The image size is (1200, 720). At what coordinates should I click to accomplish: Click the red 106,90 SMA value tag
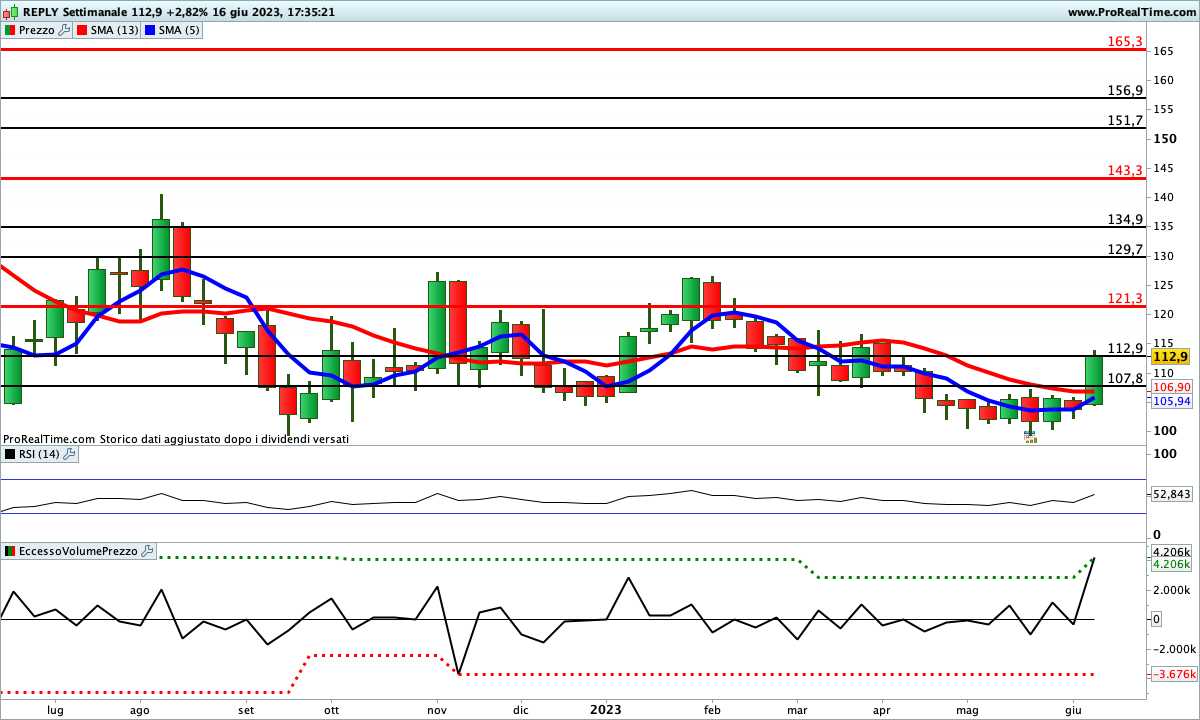tap(1171, 387)
